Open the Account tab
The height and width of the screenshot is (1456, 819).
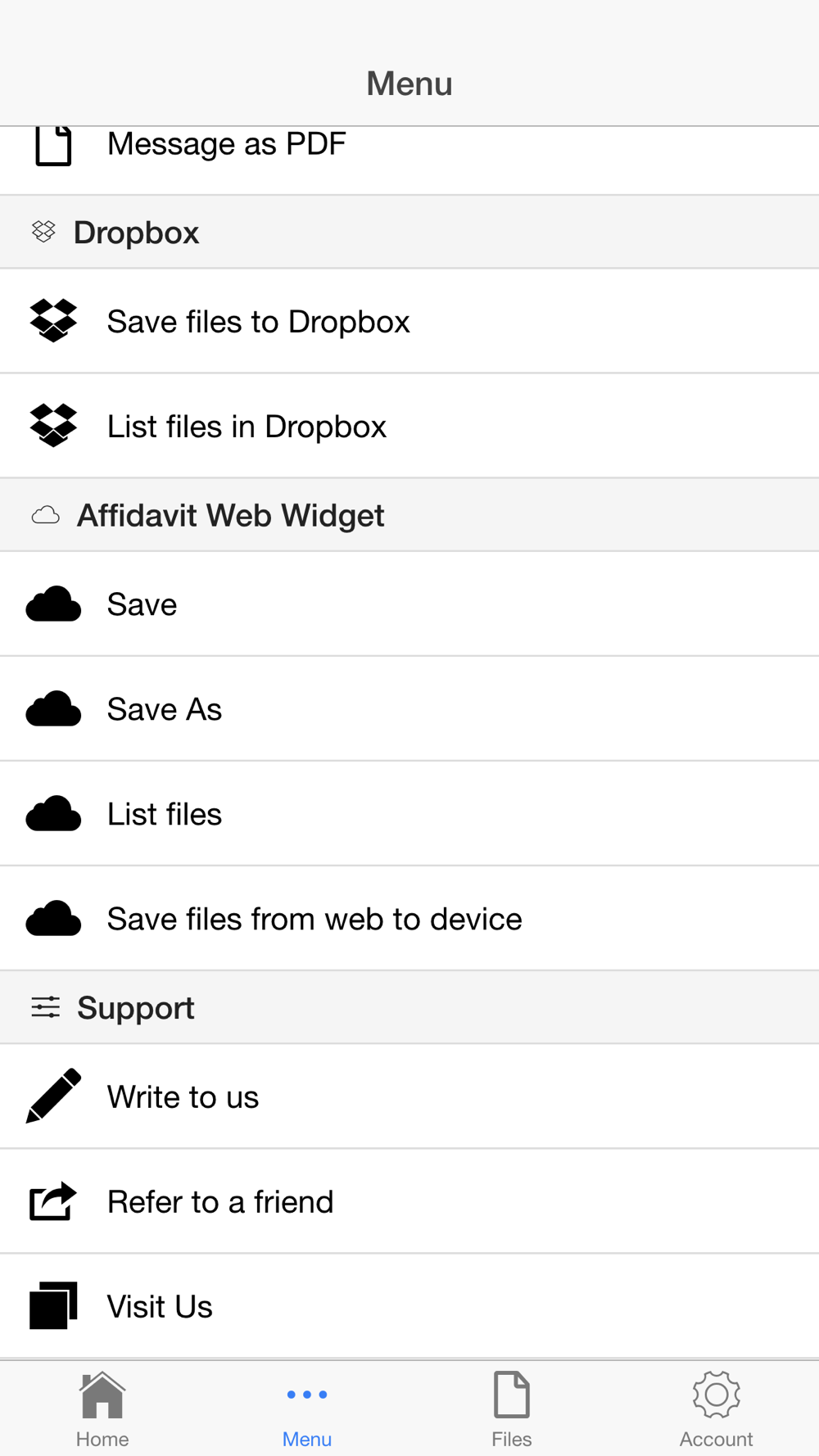(x=717, y=1409)
